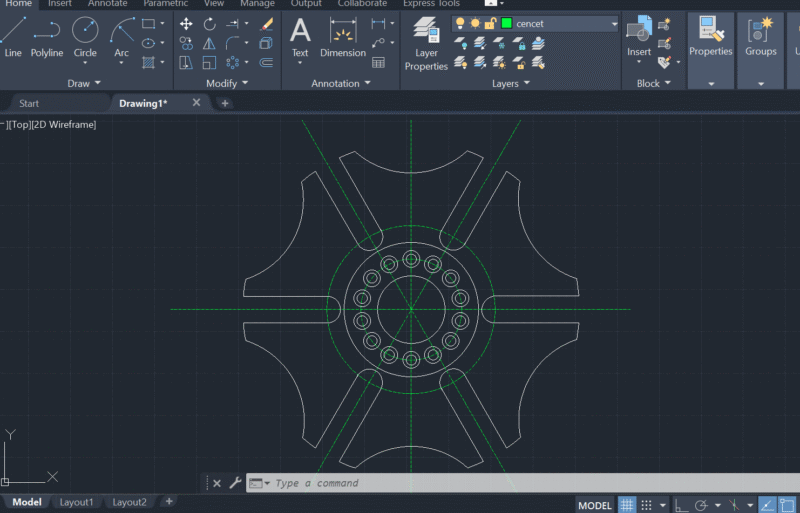Activate the Rotate tool
The width and height of the screenshot is (800, 513).
point(209,23)
